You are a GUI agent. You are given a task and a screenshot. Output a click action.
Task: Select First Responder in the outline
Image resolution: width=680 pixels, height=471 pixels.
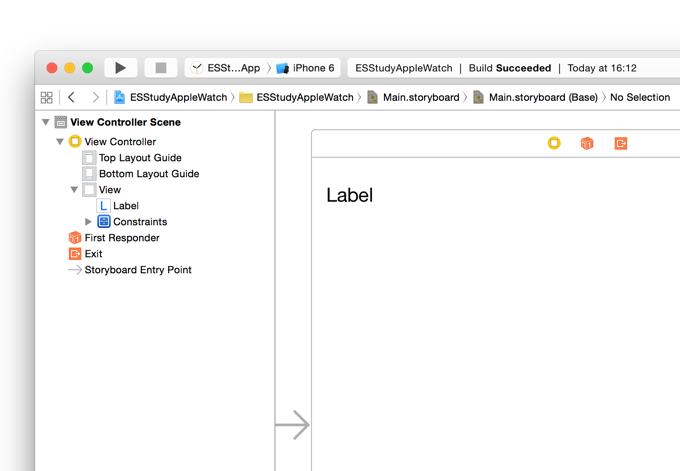pyautogui.click(x=121, y=238)
